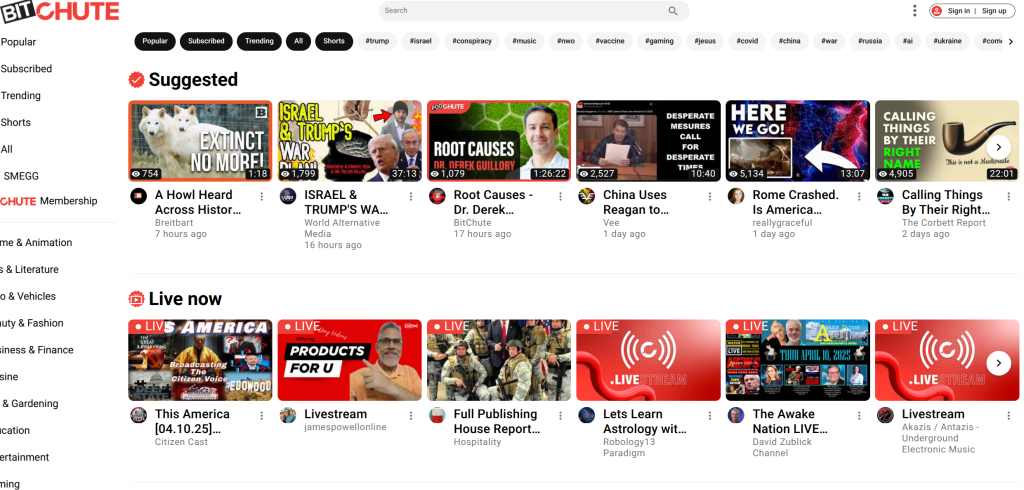1024x490 pixels.
Task: Click reallygraceful channel avatar
Action: click(x=736, y=196)
